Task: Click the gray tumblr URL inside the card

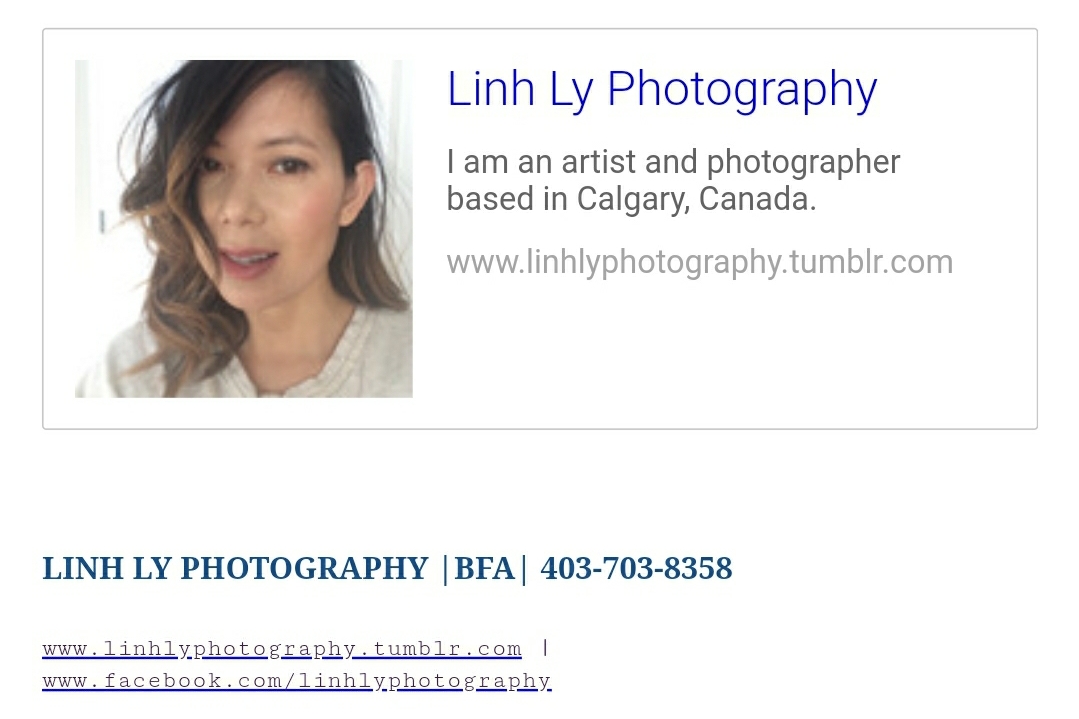Action: pos(700,263)
